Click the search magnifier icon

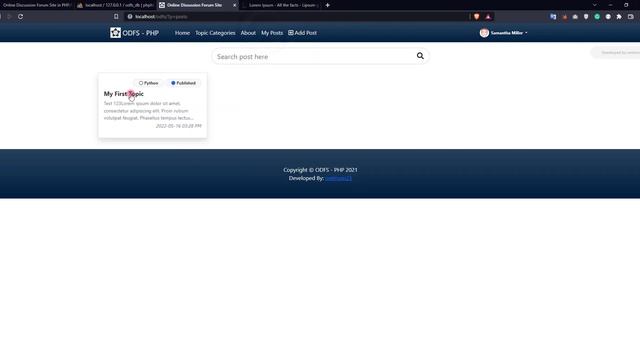420,56
